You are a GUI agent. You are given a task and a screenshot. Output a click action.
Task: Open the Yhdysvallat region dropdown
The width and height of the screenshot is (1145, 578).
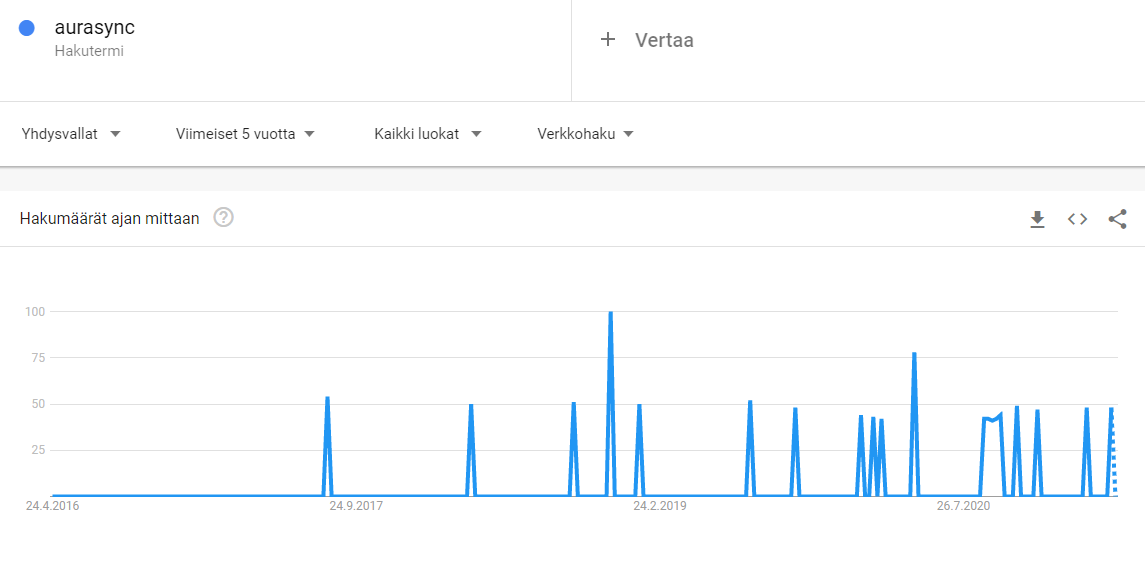click(x=70, y=134)
